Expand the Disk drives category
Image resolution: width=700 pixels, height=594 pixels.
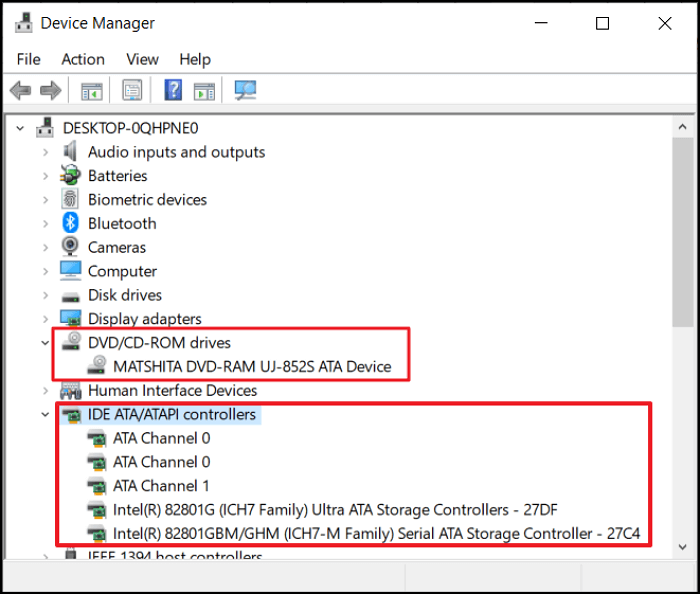pos(46,295)
